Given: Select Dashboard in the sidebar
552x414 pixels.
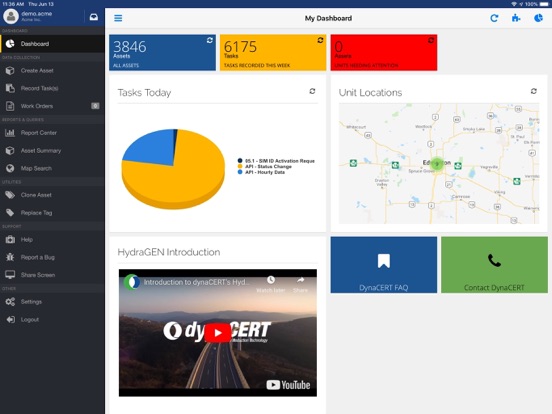Looking at the screenshot, I should (52, 44).
